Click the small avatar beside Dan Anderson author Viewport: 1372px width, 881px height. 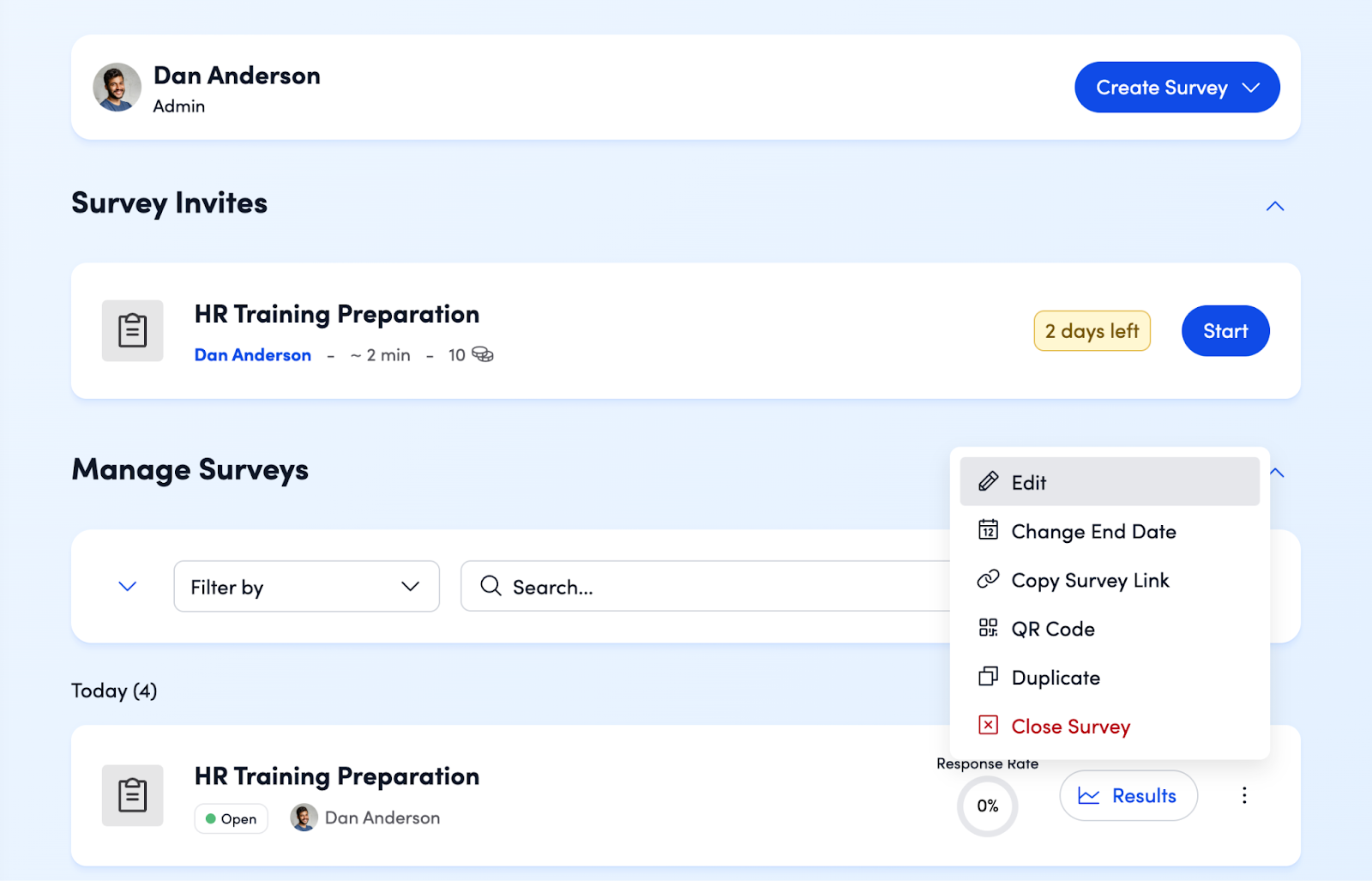(x=304, y=818)
